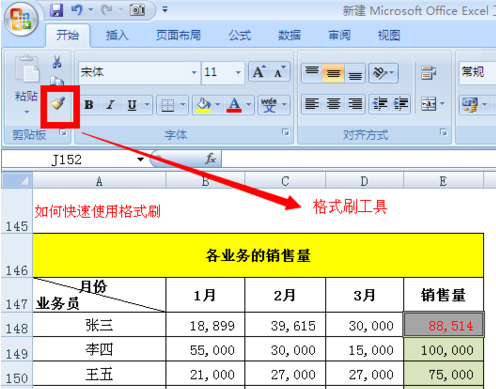Click the Wrap text icon
Screen dimensions: 496x389
(428, 72)
